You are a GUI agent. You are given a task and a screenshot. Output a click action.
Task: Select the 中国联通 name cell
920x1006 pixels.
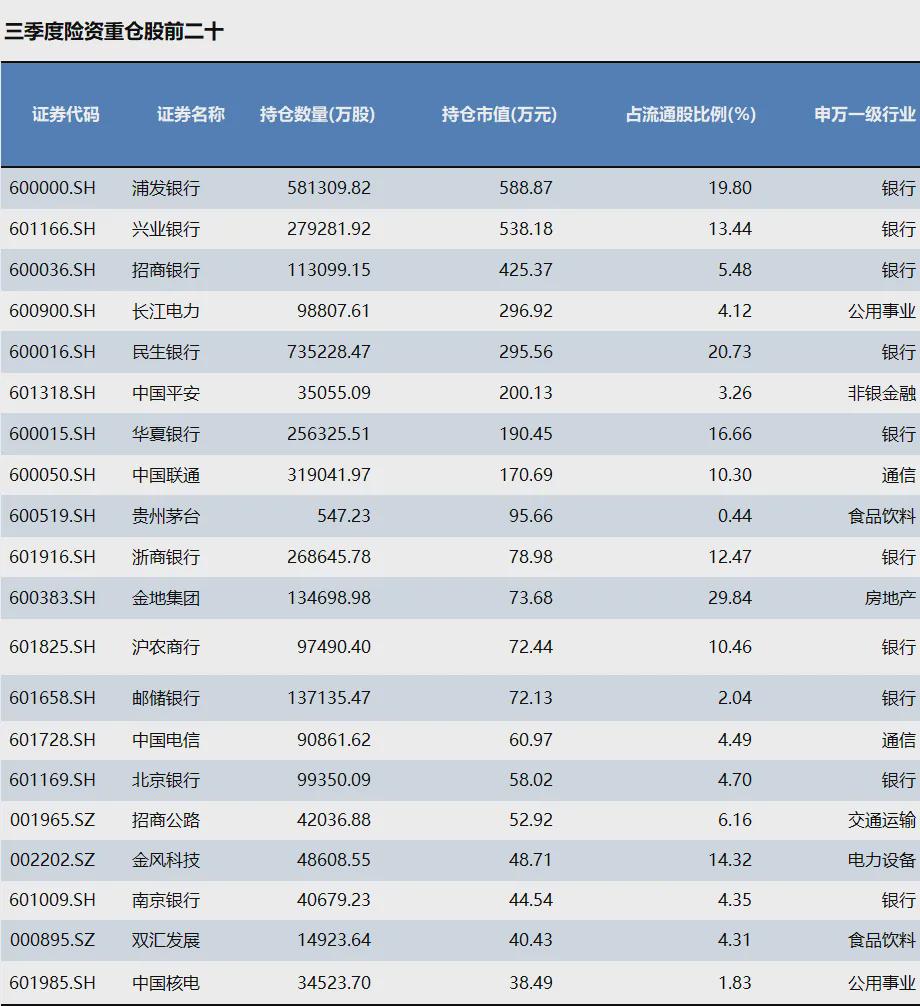[x=166, y=475]
